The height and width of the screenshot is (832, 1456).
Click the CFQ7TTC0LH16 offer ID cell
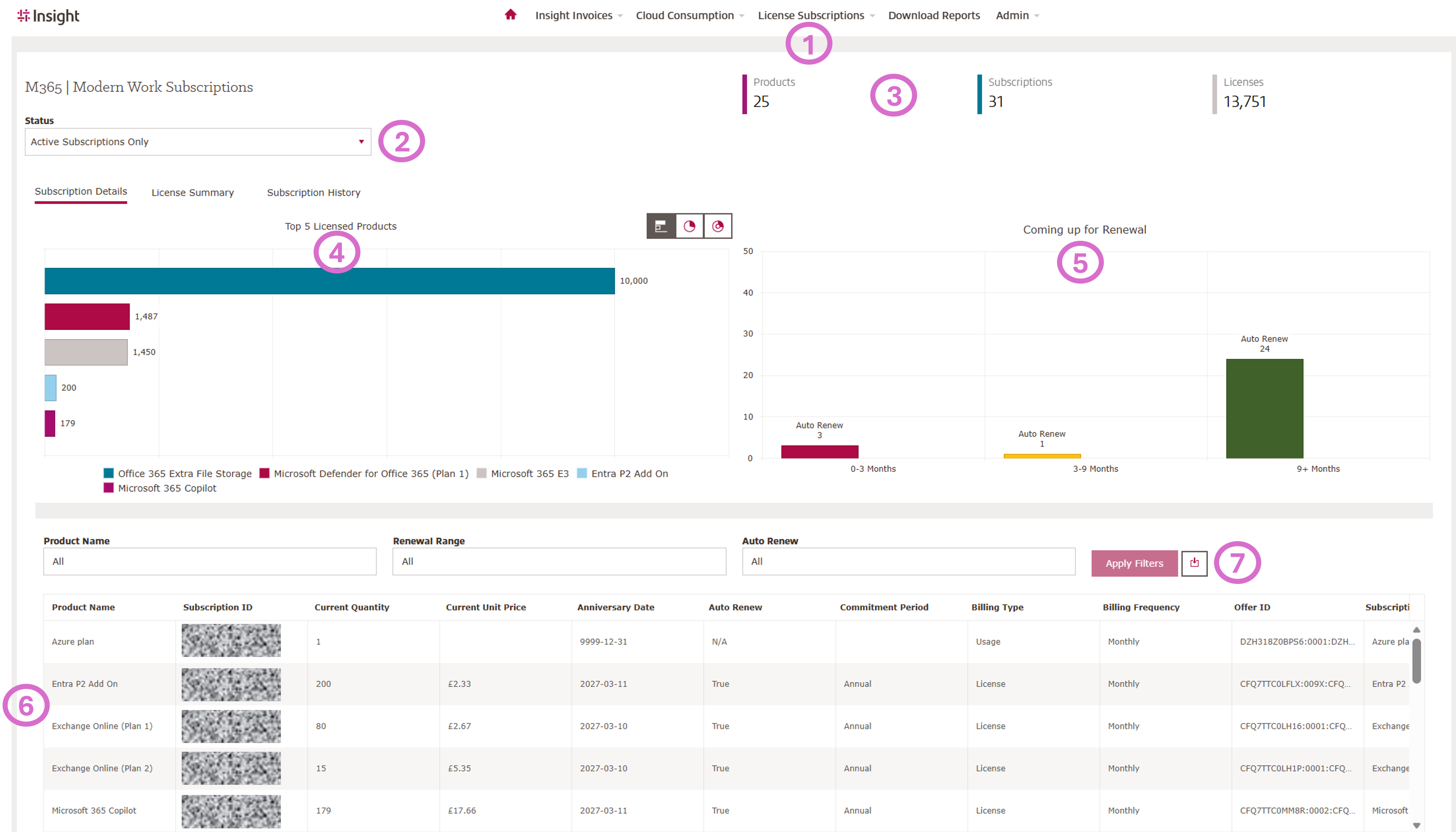coord(1298,726)
